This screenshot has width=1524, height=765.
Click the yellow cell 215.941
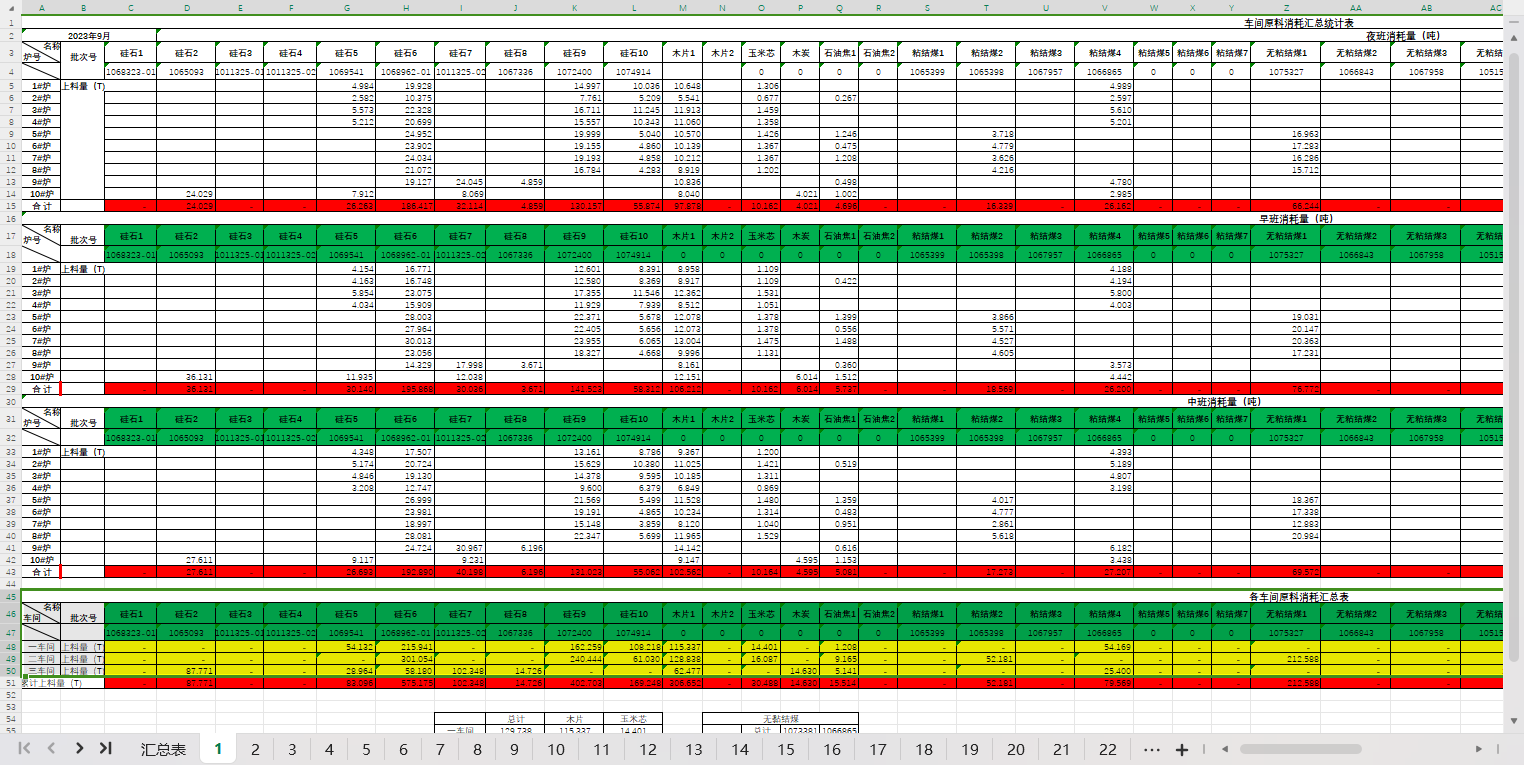point(406,647)
